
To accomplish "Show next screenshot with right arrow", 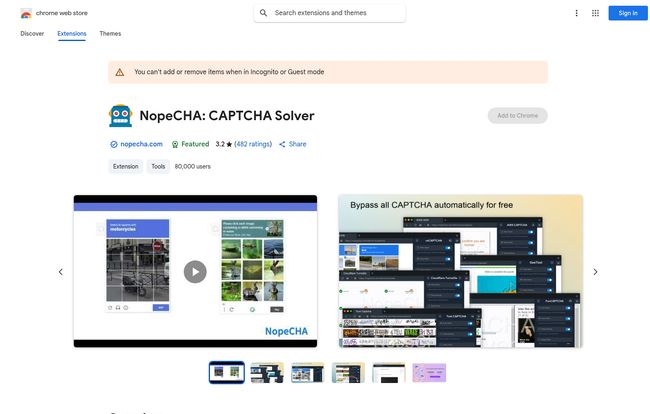I will pyautogui.click(x=595, y=272).
